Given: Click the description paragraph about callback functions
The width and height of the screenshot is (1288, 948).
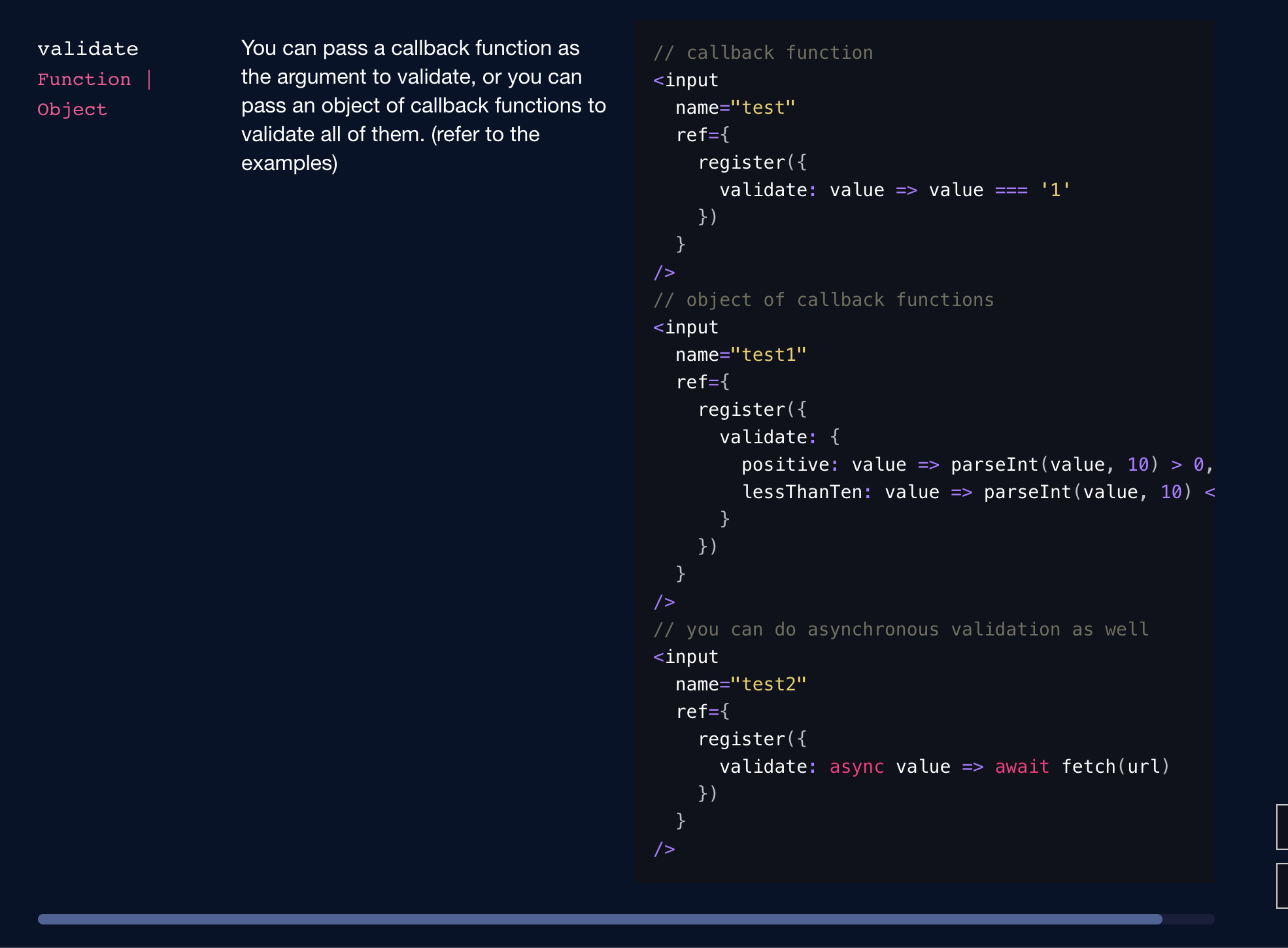Looking at the screenshot, I should [x=424, y=105].
